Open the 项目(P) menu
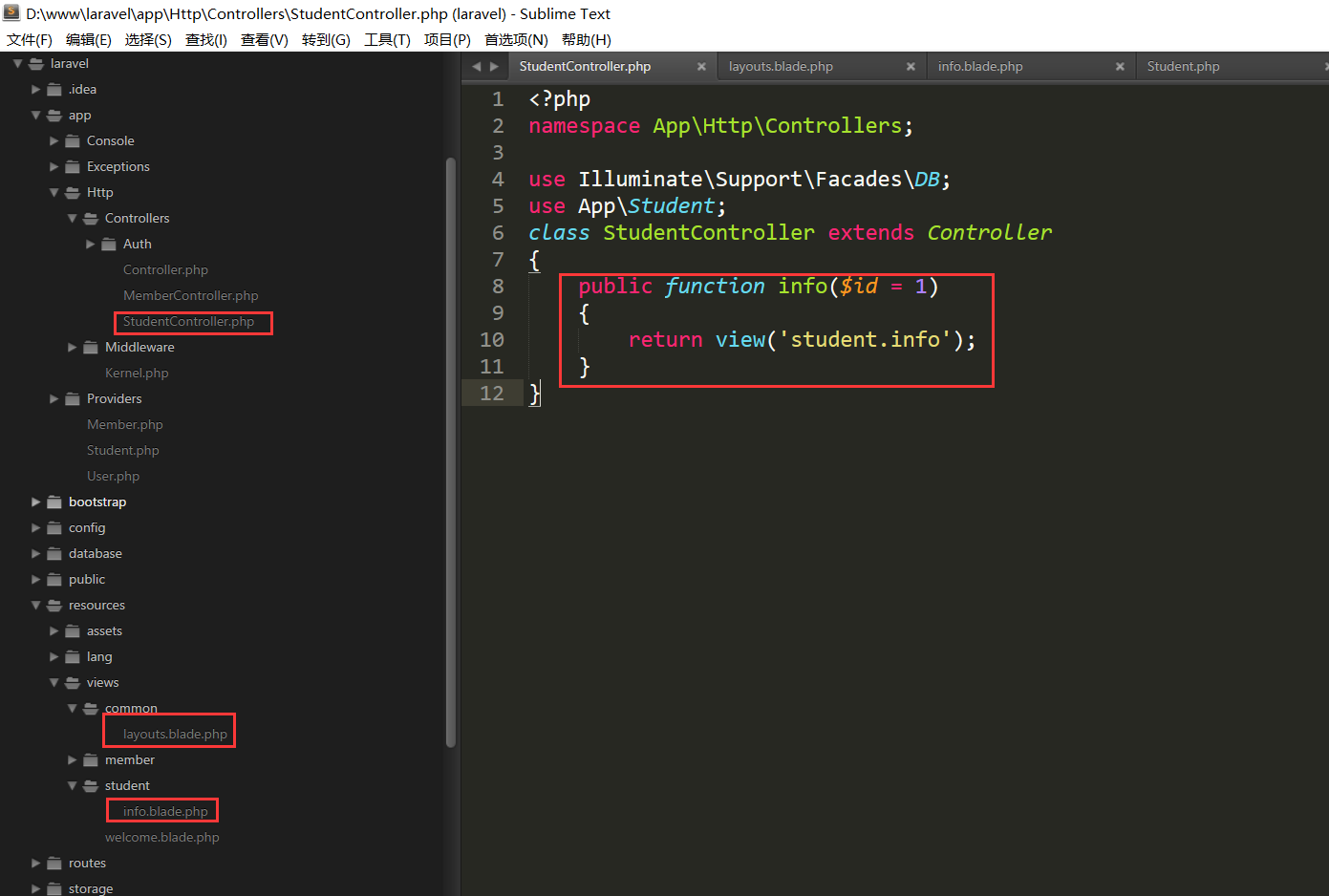 pyautogui.click(x=447, y=39)
